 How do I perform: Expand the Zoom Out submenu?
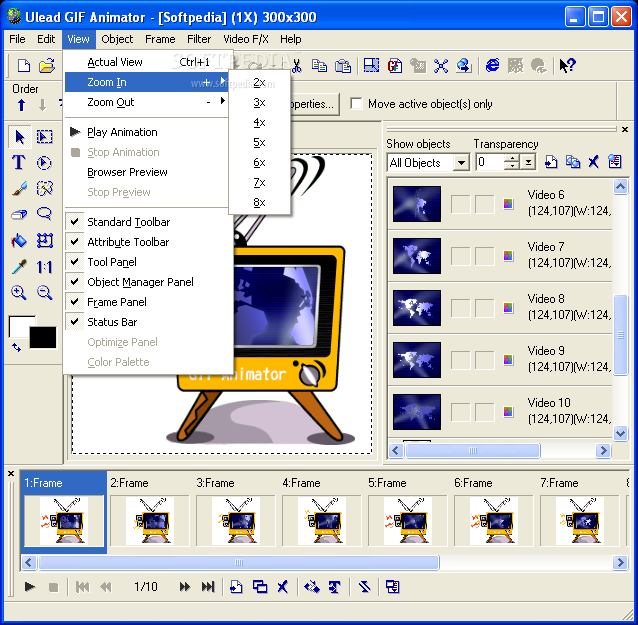[146, 102]
